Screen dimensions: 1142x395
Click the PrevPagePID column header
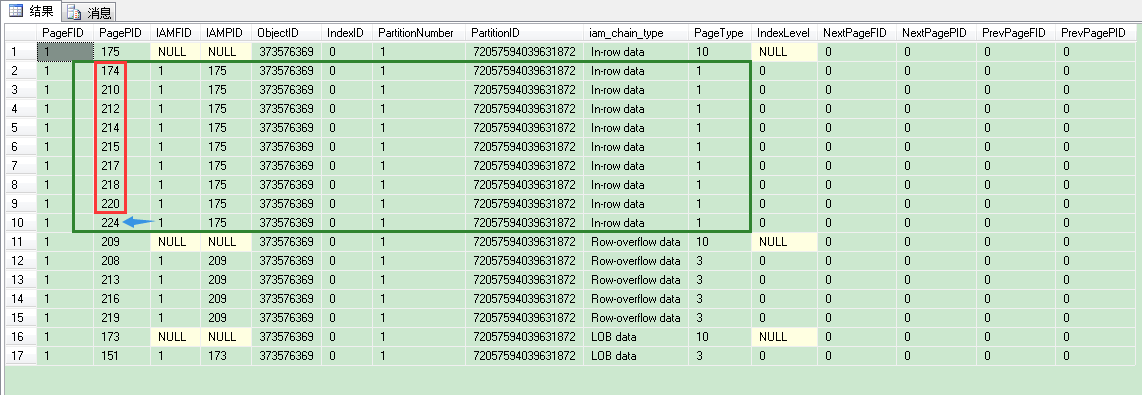[x=1093, y=33]
